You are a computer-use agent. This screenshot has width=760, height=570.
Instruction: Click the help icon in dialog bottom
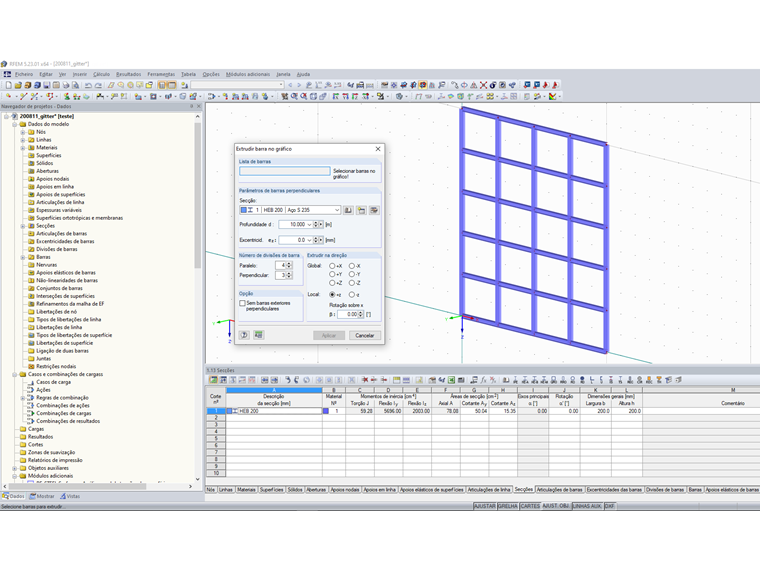click(x=244, y=335)
